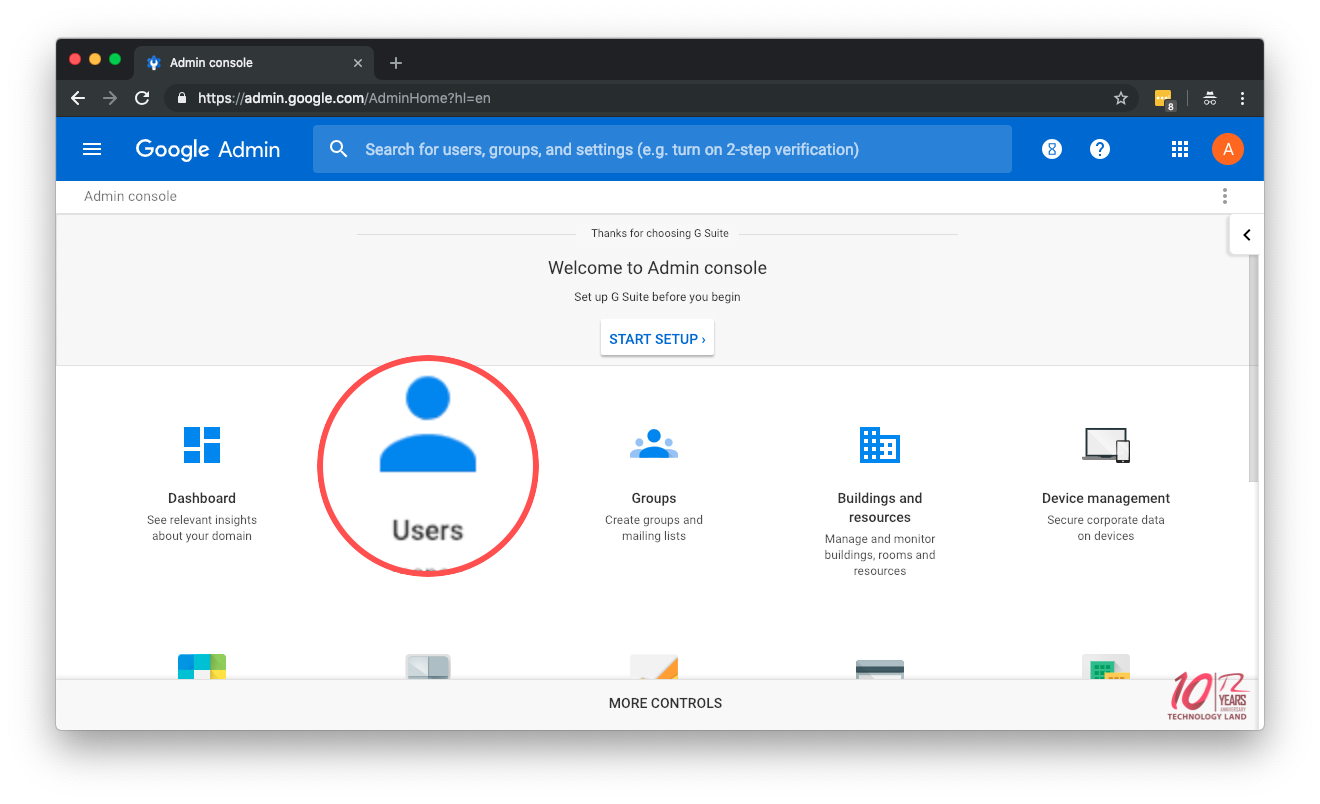1320x804 pixels.
Task: Click 'Create groups and mailing lists' text
Action: tap(654, 528)
